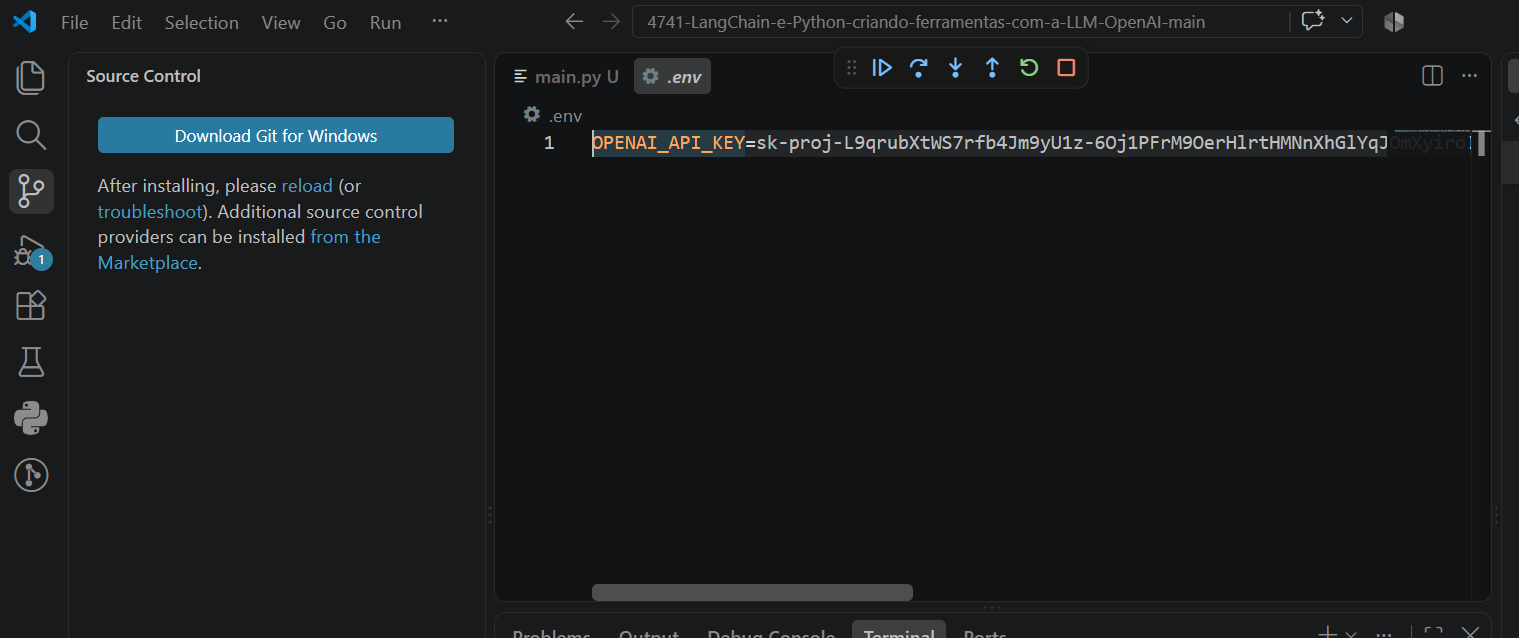Viewport: 1519px width, 638px height.
Task: Open the Run menu
Action: pyautogui.click(x=386, y=22)
